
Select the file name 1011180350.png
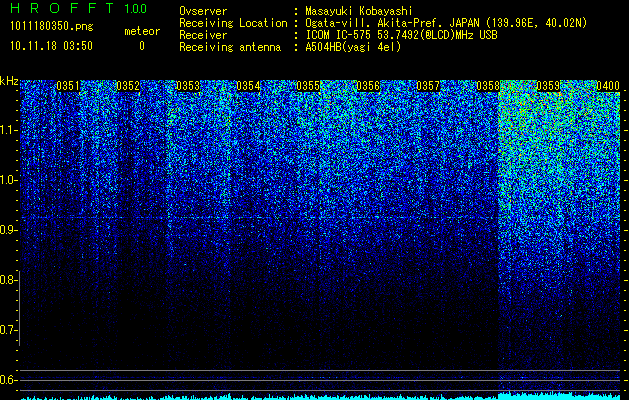pyautogui.click(x=52, y=27)
